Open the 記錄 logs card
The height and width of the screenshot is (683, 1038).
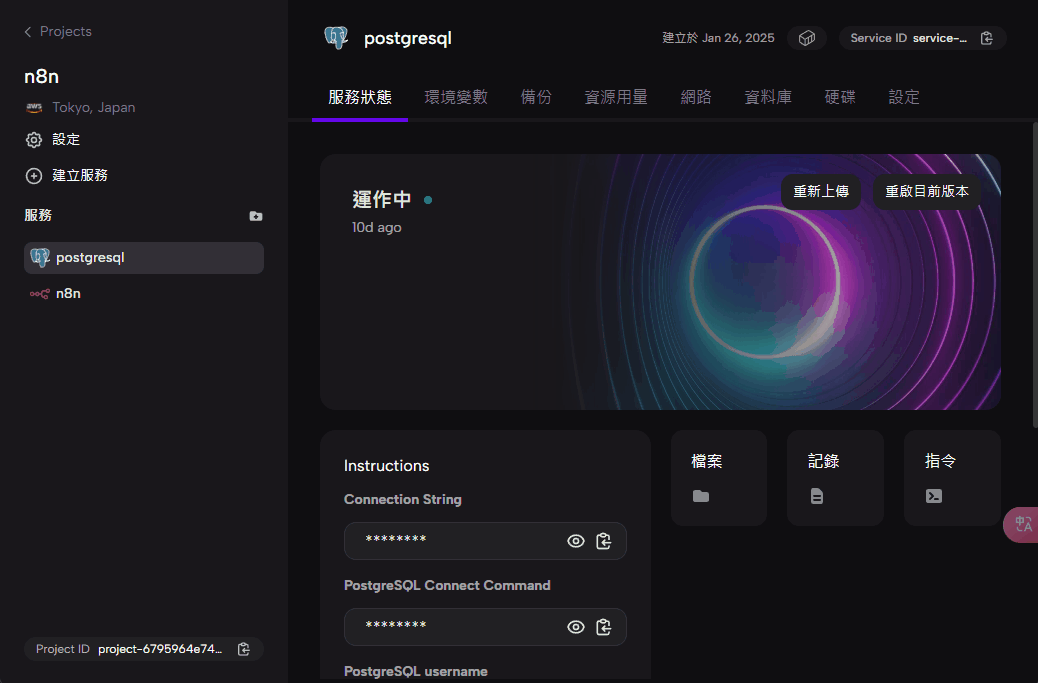pos(835,478)
